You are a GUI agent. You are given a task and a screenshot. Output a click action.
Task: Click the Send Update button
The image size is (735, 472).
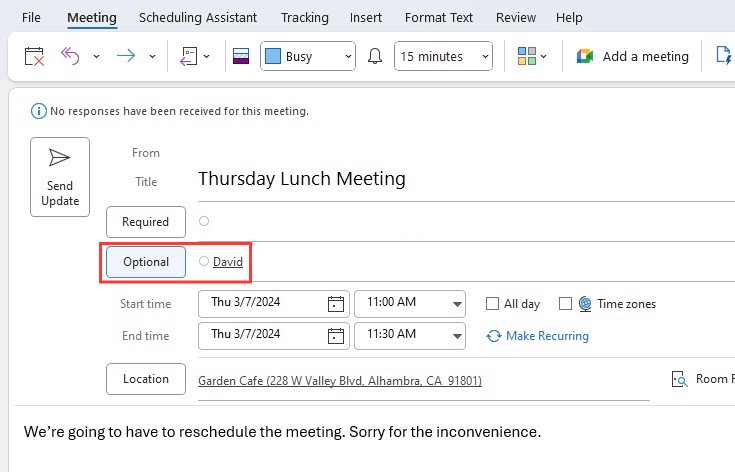(60, 177)
